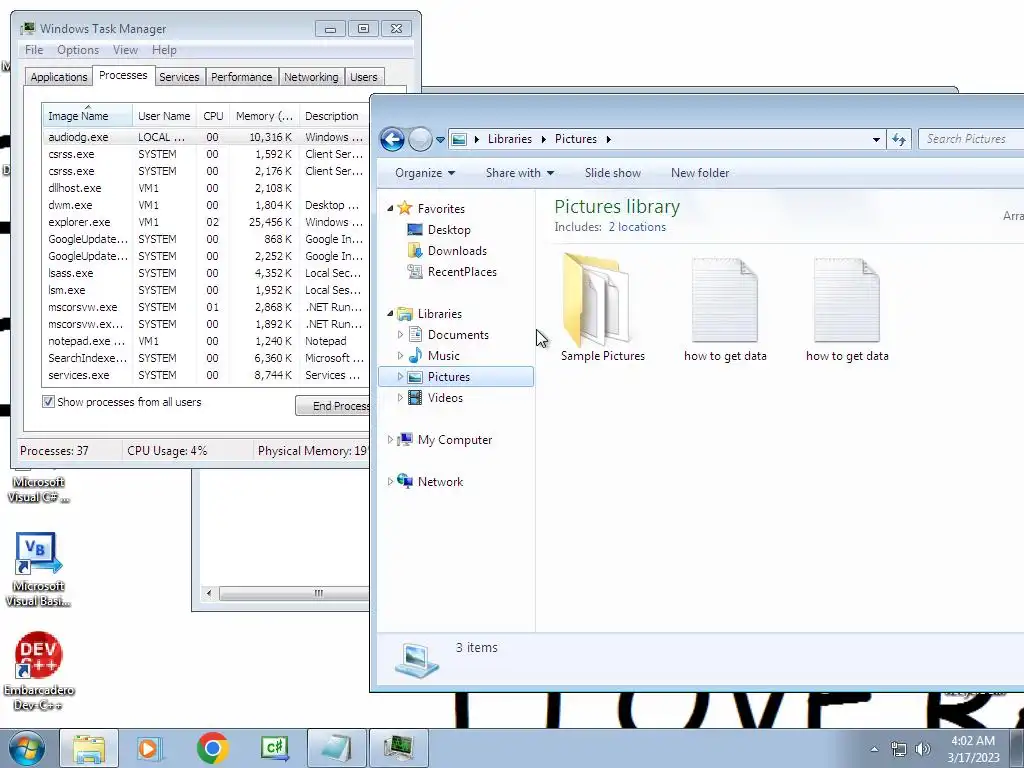1024x768 pixels.
Task: Click the volume speaker tray icon
Action: [923, 749]
